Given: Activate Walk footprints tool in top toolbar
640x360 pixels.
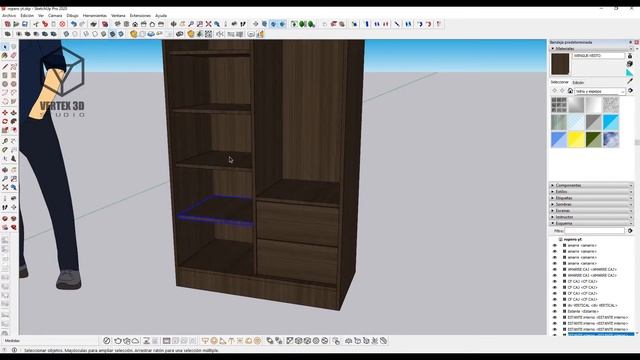Looking at the screenshot, I should click(243, 24).
